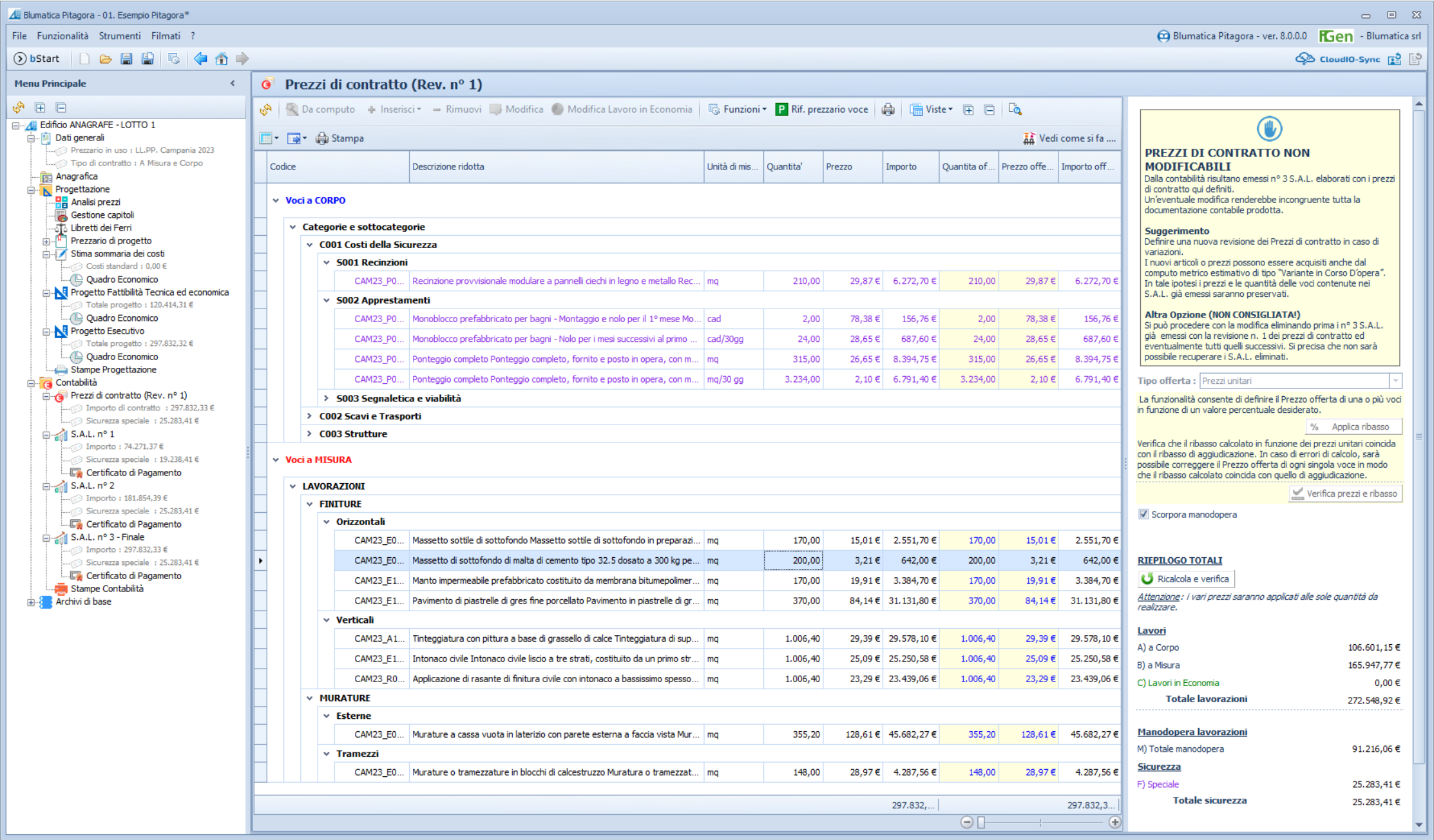The image size is (1434, 840).
Task: Open the Tipo offerta dropdown
Action: pos(1395,381)
